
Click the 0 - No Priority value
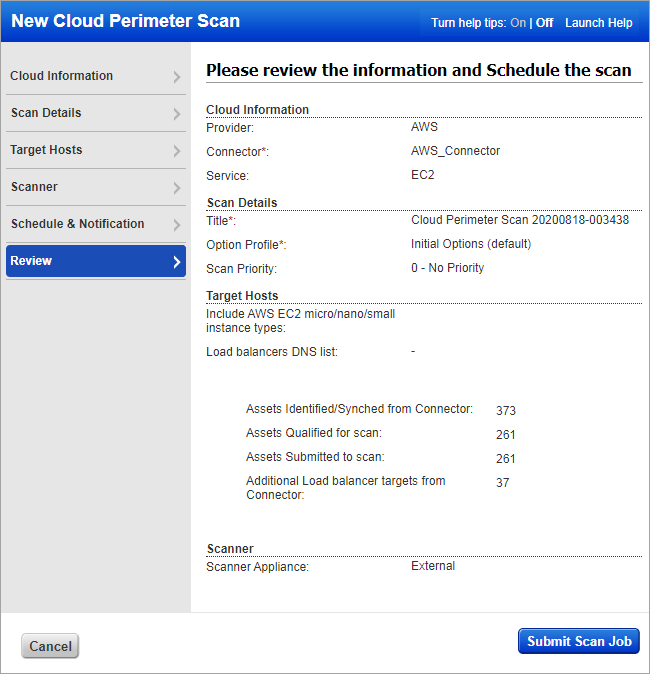(x=448, y=268)
